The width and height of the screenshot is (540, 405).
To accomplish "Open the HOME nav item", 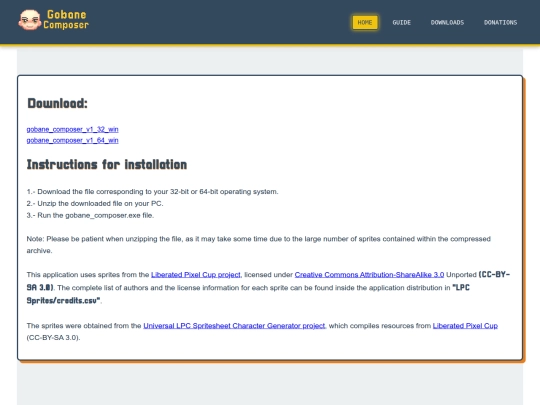I will pyautogui.click(x=365, y=22).
